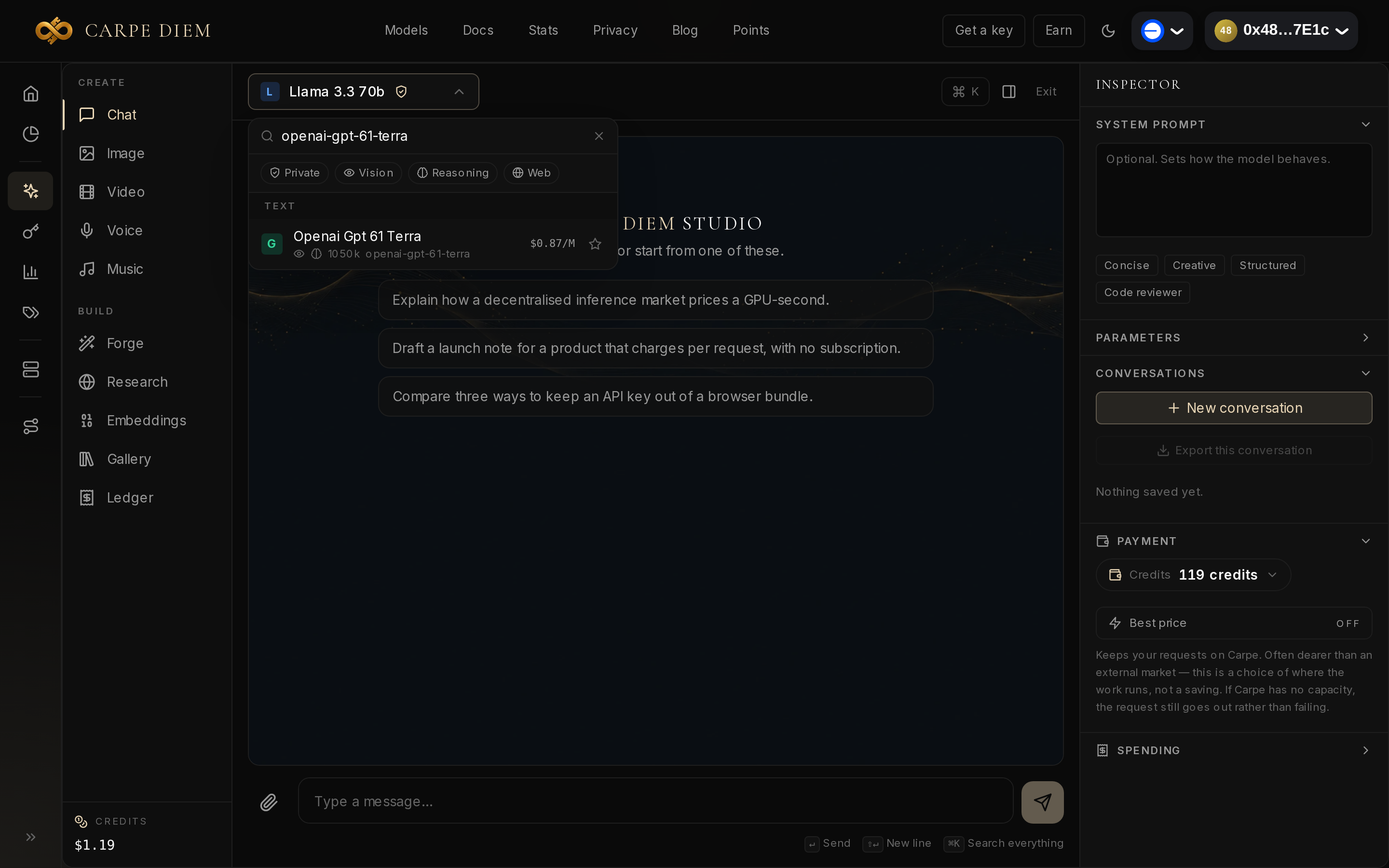Expand the rail with double chevron icon
This screenshot has height=868, width=1389.
[30, 837]
